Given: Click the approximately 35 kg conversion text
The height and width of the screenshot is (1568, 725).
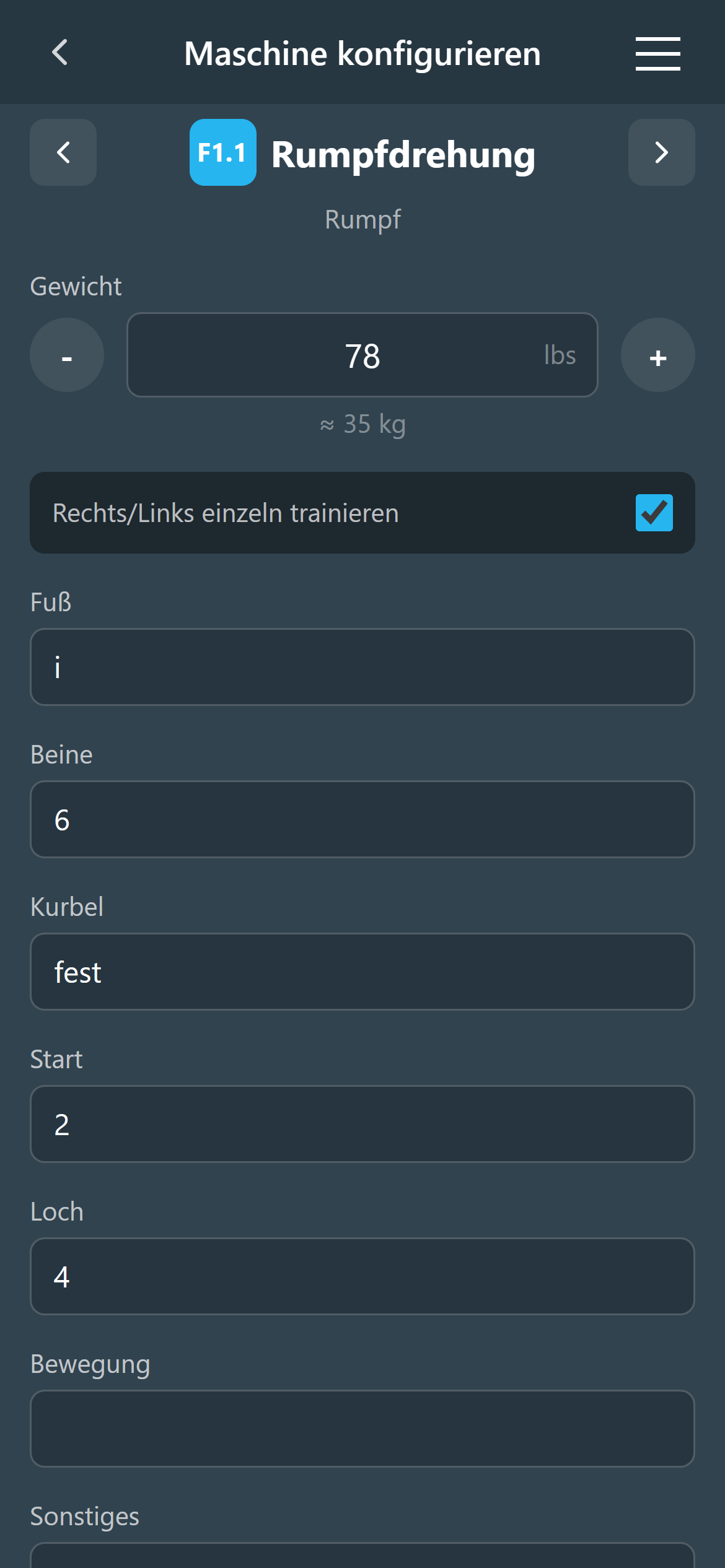Looking at the screenshot, I should click(362, 425).
